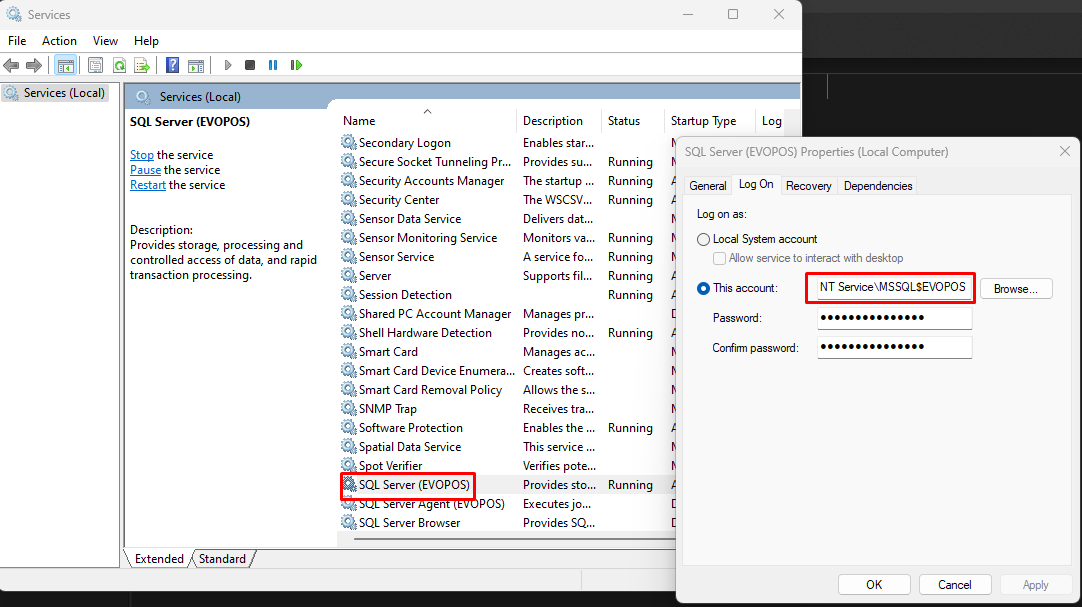Open the Properties toolbar icon
This screenshot has width=1082, height=607.
click(95, 66)
